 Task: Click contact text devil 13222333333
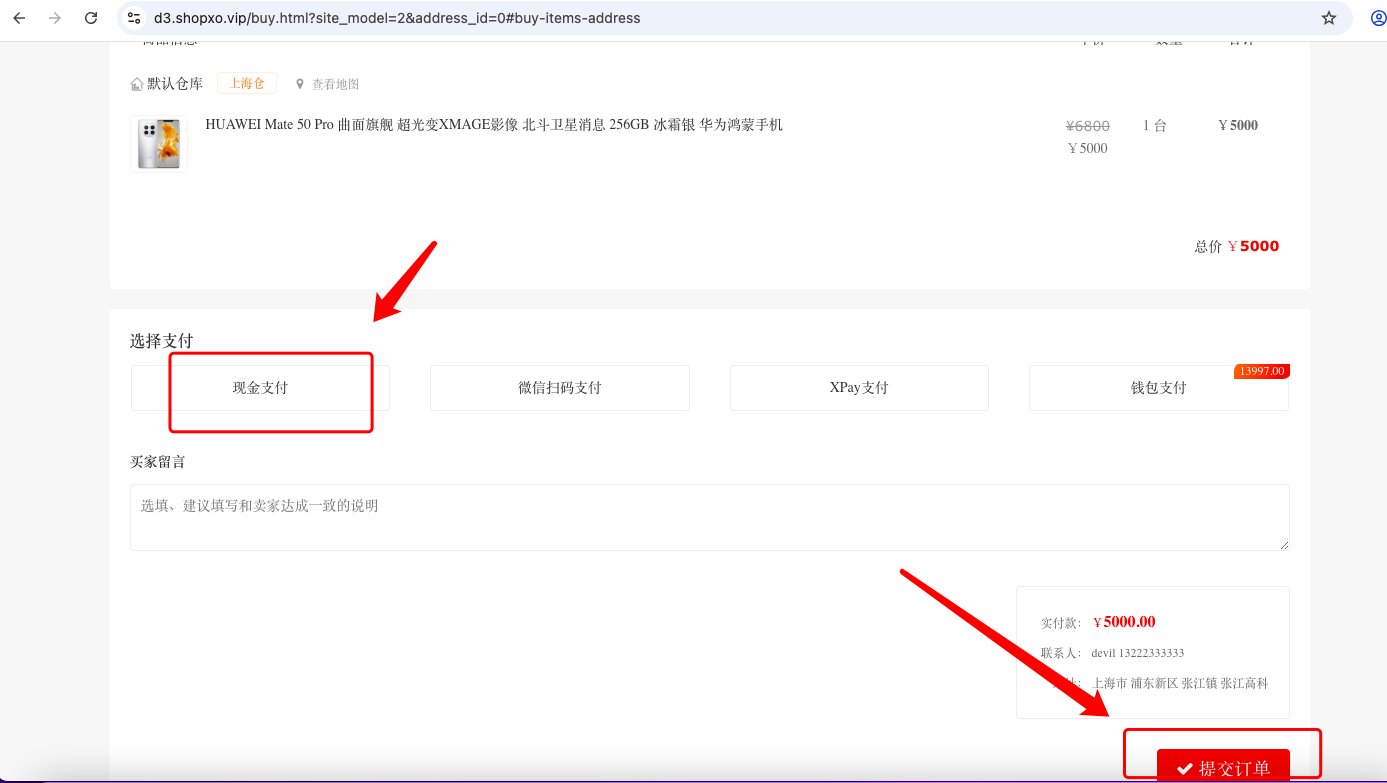point(1138,653)
